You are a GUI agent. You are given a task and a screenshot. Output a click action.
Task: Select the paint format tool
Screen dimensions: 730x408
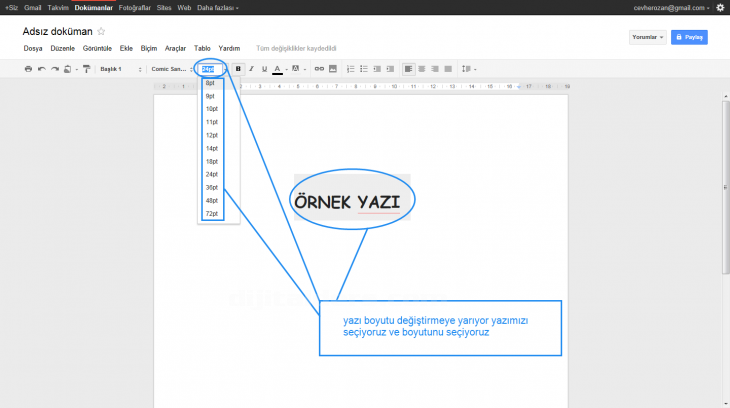[86, 69]
